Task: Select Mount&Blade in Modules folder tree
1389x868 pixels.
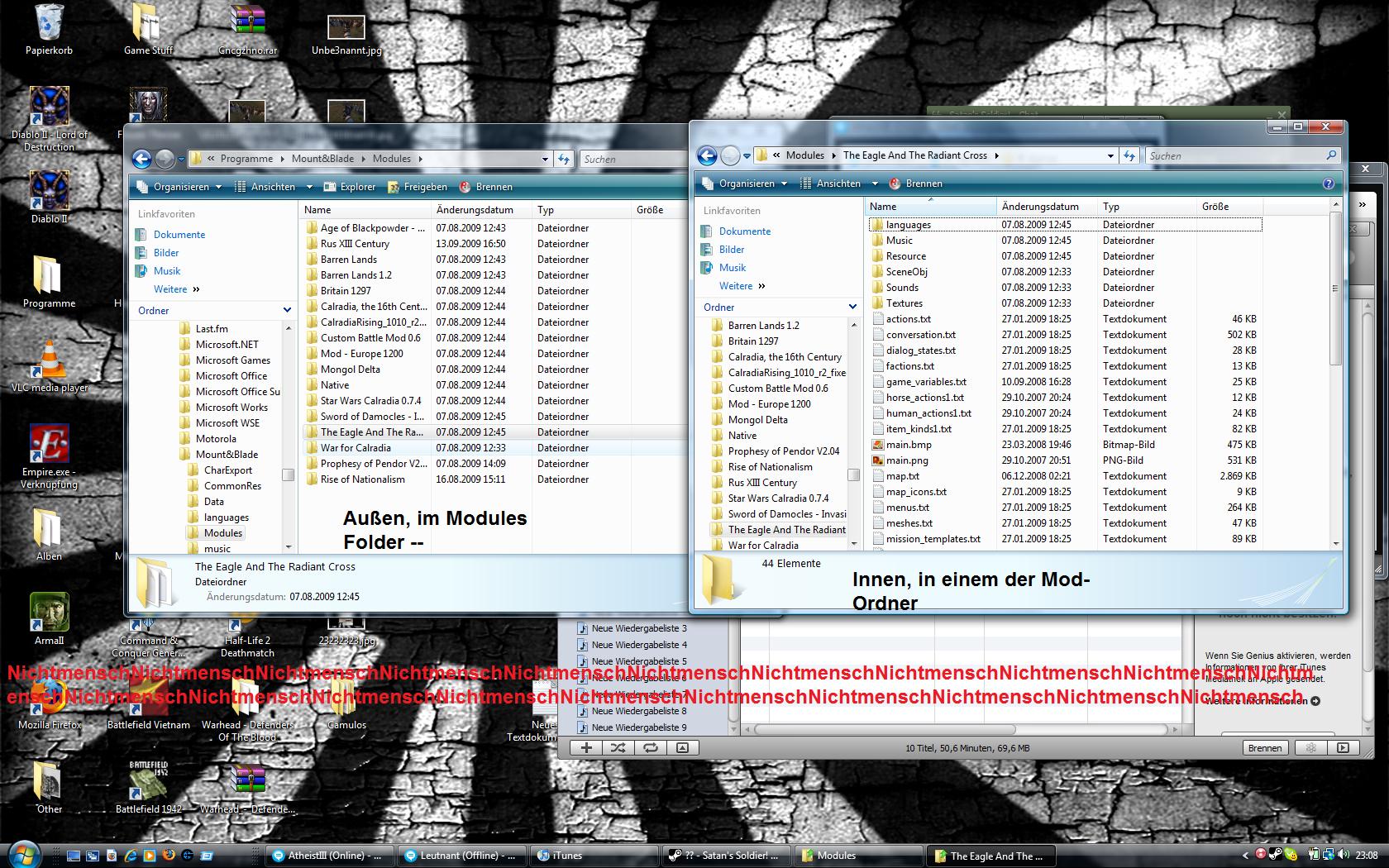Action: (227, 455)
